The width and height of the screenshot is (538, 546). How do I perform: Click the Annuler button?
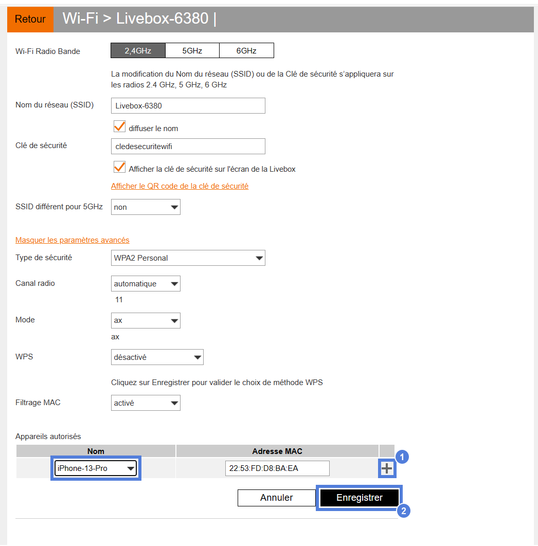click(276, 498)
